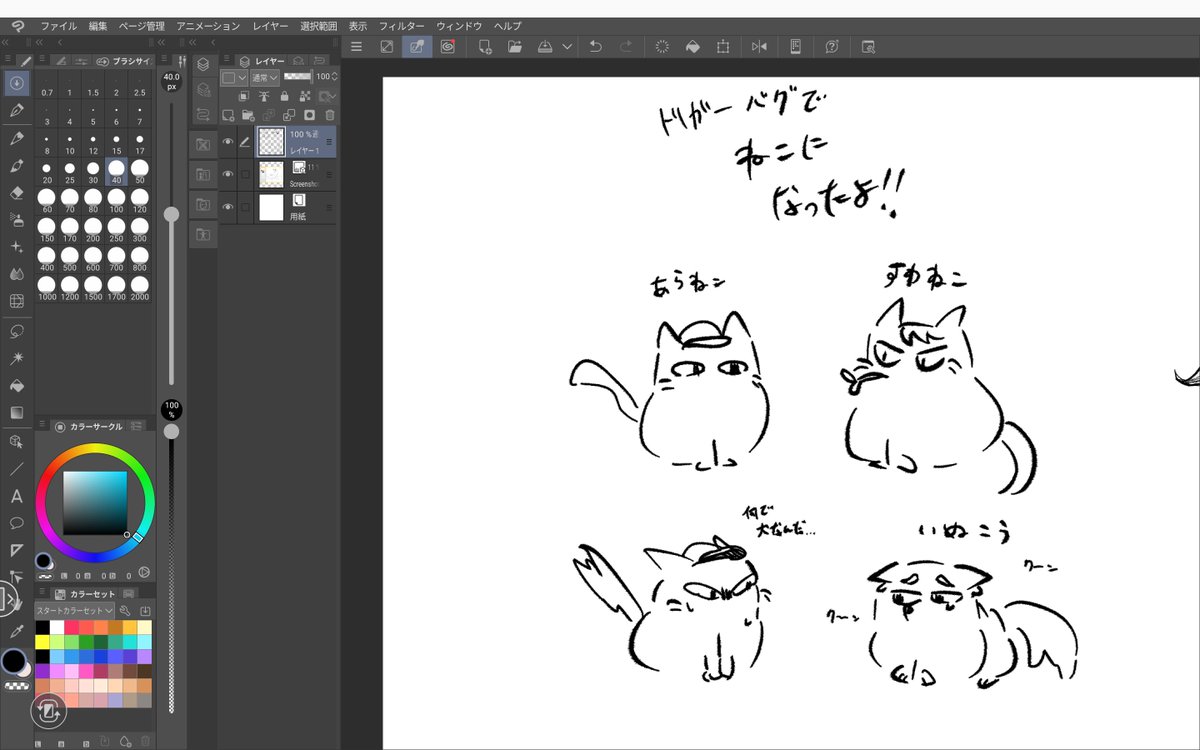The image size is (1200, 750).
Task: Click the yellow swatch in color set
Action: click(x=42, y=642)
